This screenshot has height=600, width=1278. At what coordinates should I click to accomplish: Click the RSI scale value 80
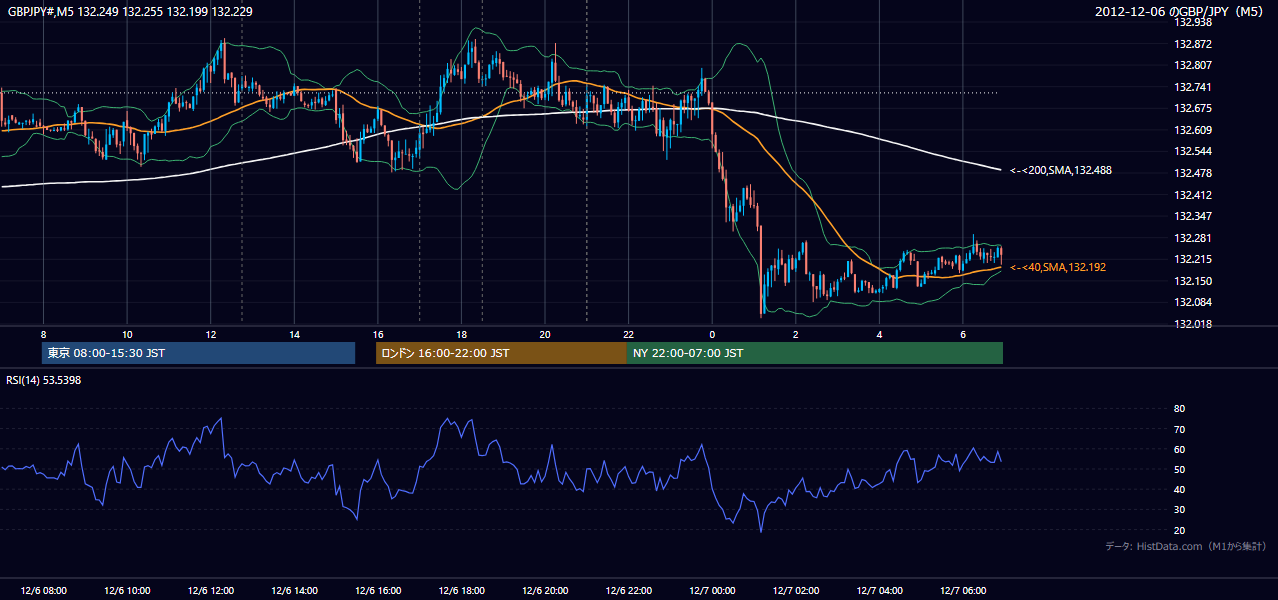click(1180, 409)
